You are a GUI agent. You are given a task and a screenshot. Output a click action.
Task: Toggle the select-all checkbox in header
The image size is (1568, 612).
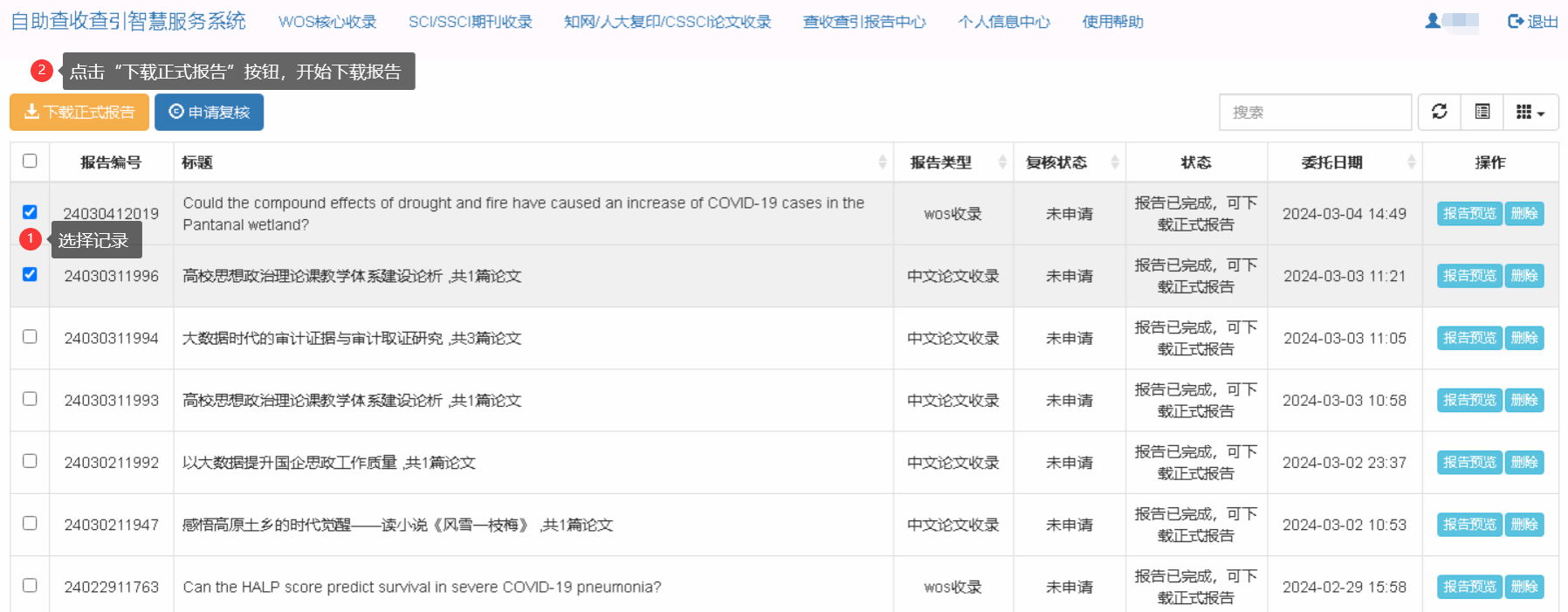coord(30,161)
